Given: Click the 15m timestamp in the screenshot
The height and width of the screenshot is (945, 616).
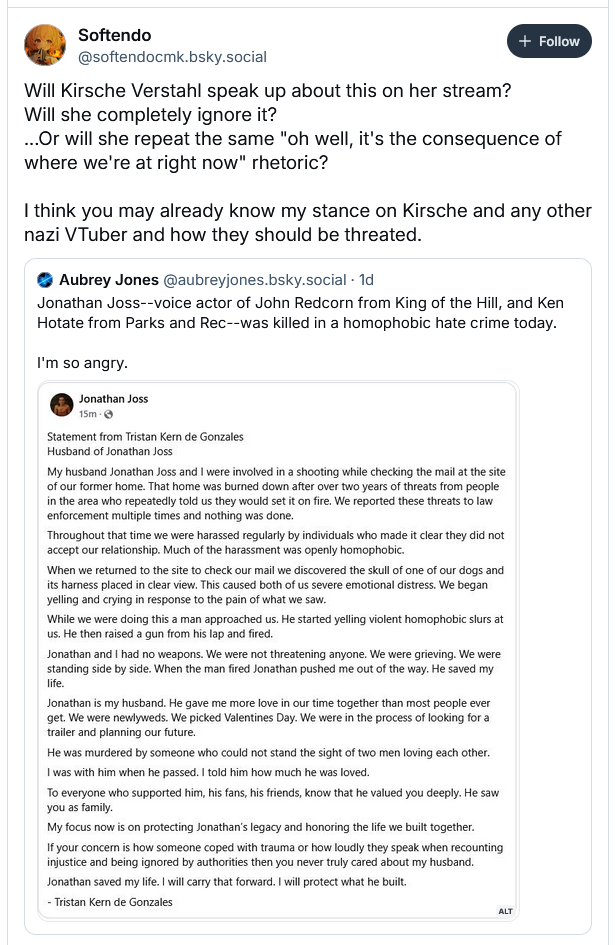Looking at the screenshot, I should coord(87,414).
